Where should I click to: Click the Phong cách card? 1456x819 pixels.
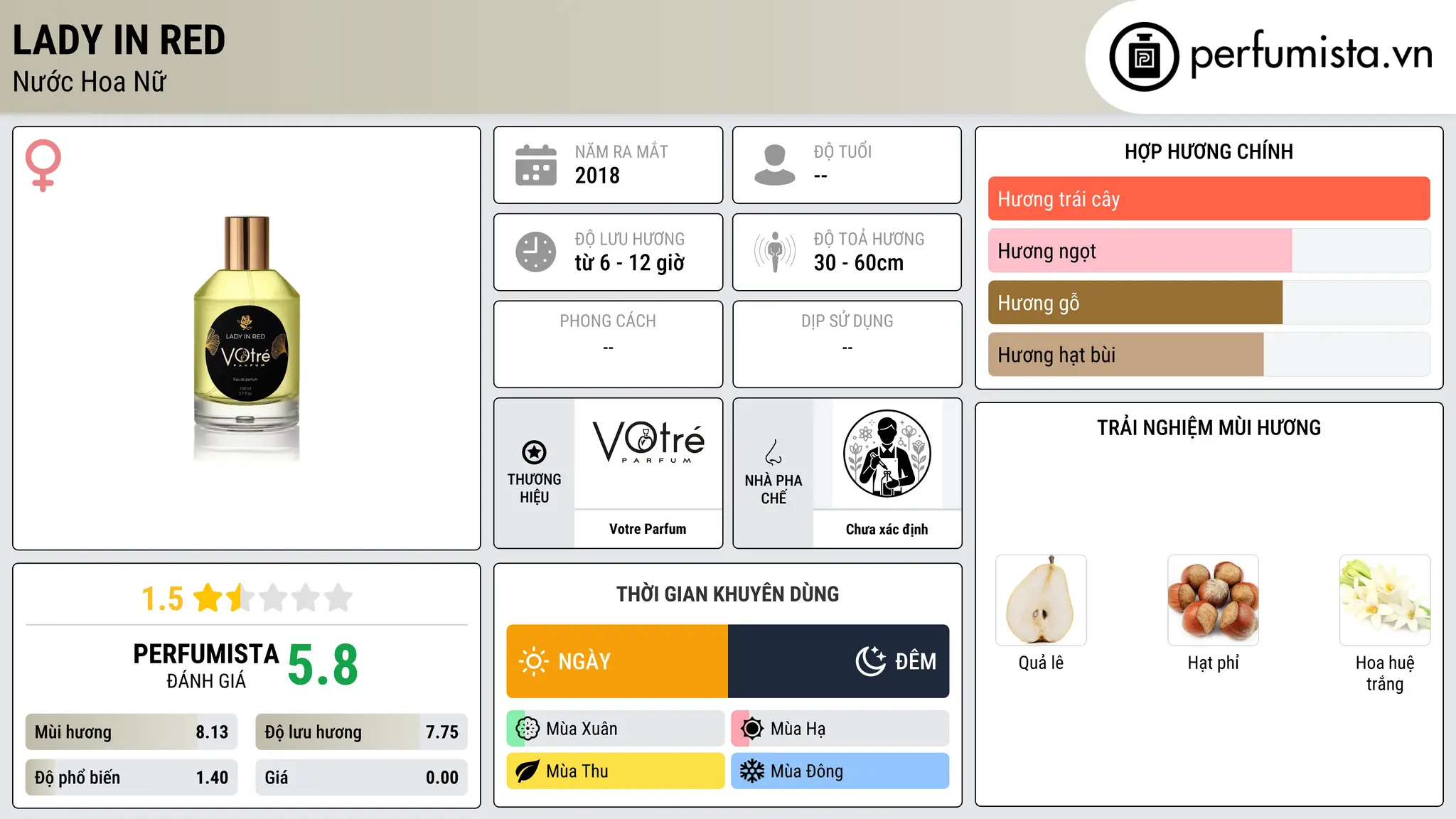tap(608, 344)
